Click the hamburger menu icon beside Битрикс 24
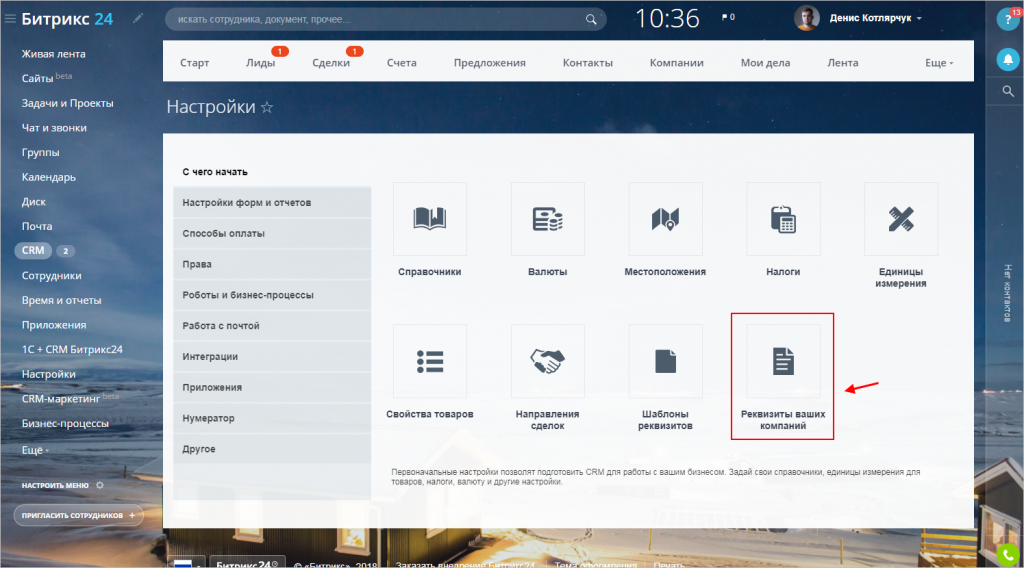 10,19
